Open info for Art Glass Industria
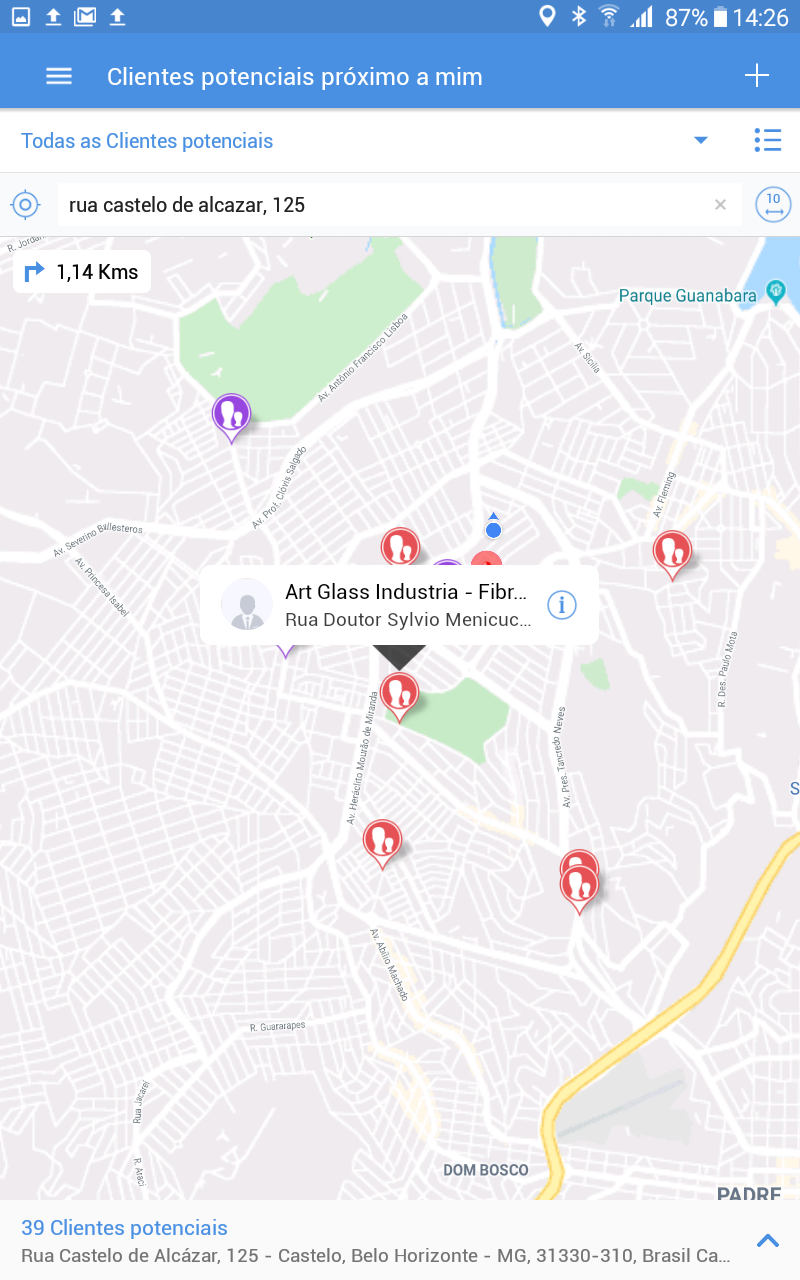800x1280 pixels. (562, 604)
